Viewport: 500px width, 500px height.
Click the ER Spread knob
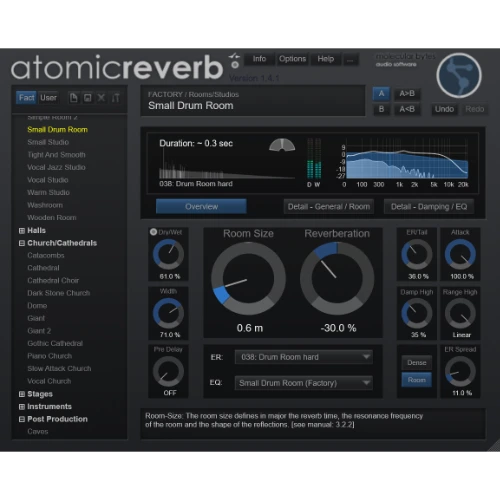coord(460,372)
